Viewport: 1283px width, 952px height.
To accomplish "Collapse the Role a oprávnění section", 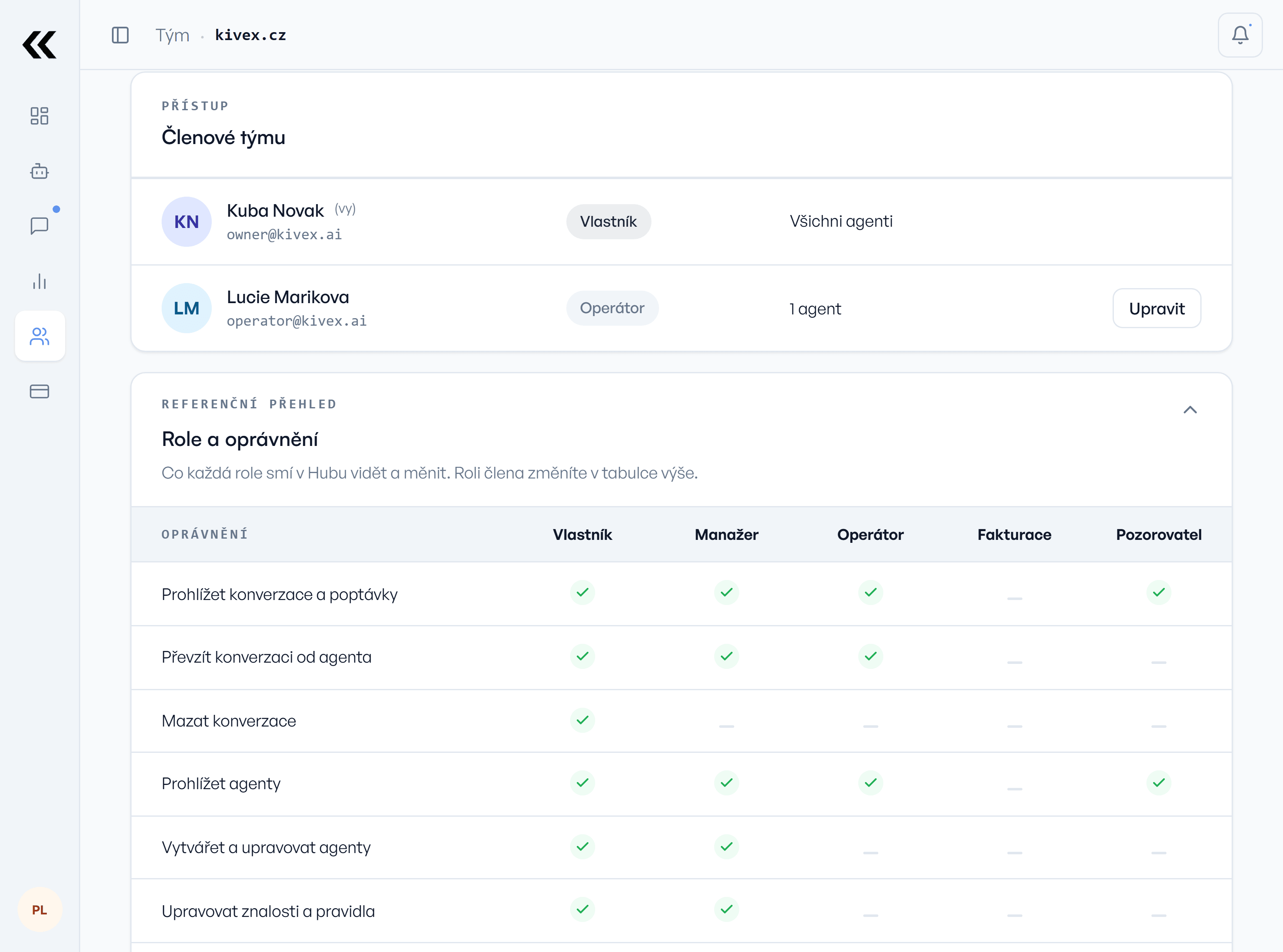I will [1189, 410].
